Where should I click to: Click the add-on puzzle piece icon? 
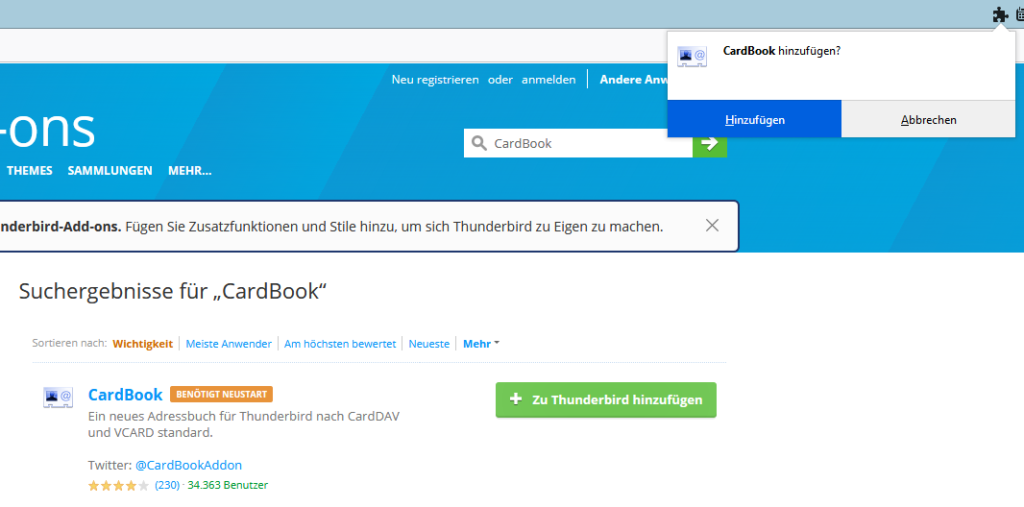coord(1000,15)
